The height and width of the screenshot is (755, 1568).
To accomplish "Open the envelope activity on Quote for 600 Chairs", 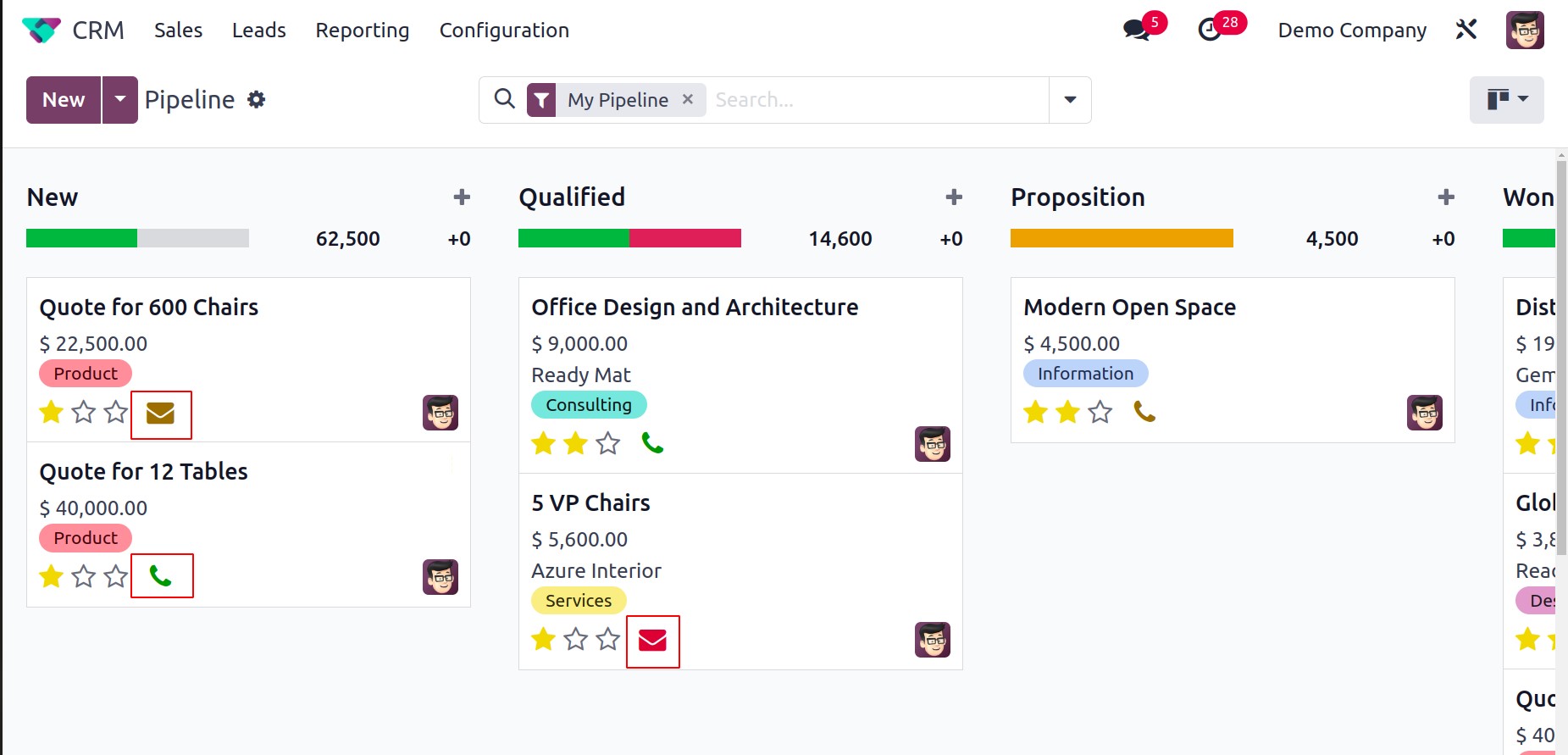I will click(160, 414).
